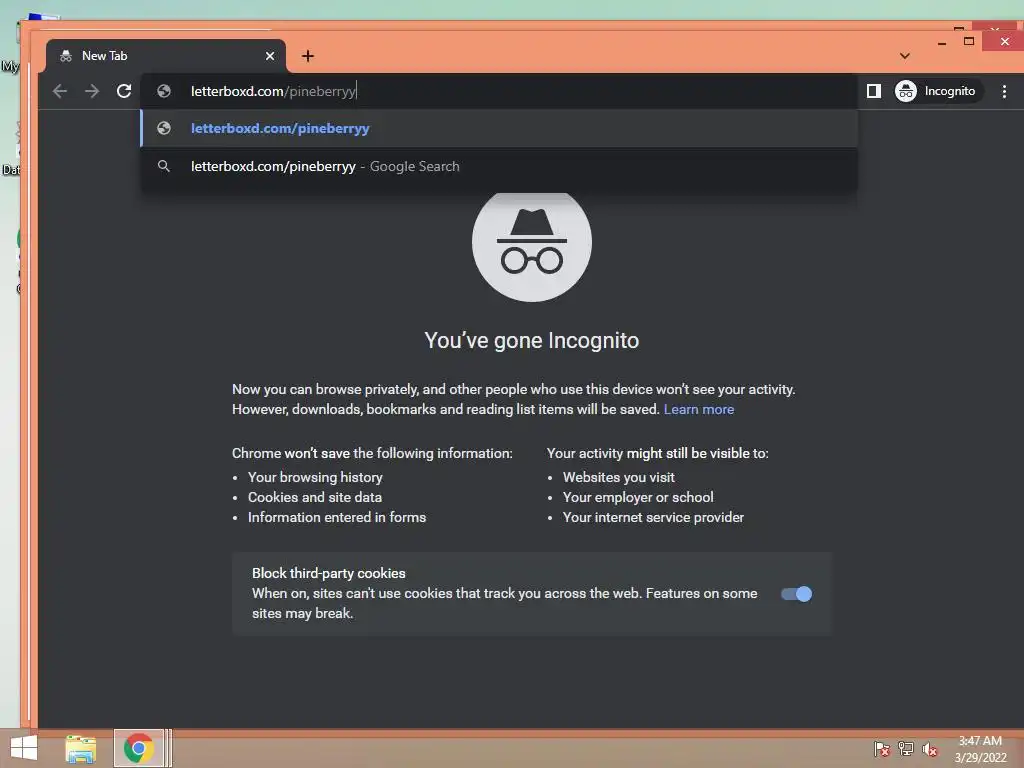Open the side panel icon in toolbar
The width and height of the screenshot is (1024, 768).
pos(873,91)
